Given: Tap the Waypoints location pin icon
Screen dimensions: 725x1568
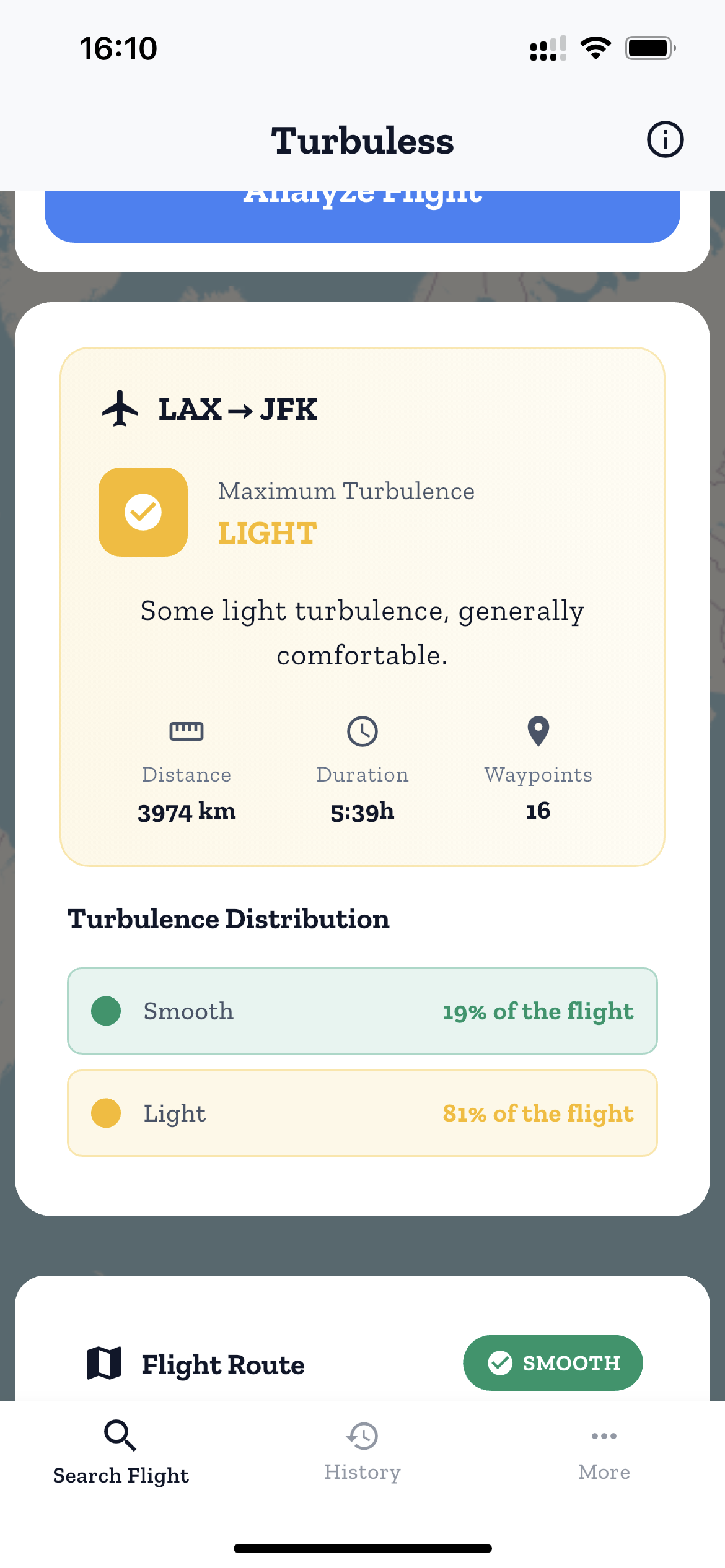Looking at the screenshot, I should pos(538,731).
